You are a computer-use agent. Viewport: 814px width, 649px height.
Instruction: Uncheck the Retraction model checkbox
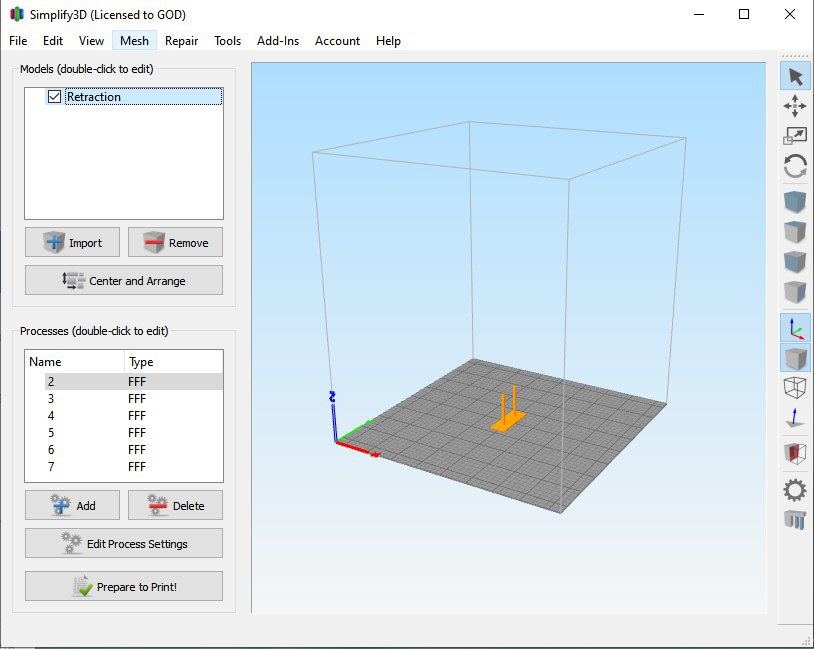[x=54, y=97]
